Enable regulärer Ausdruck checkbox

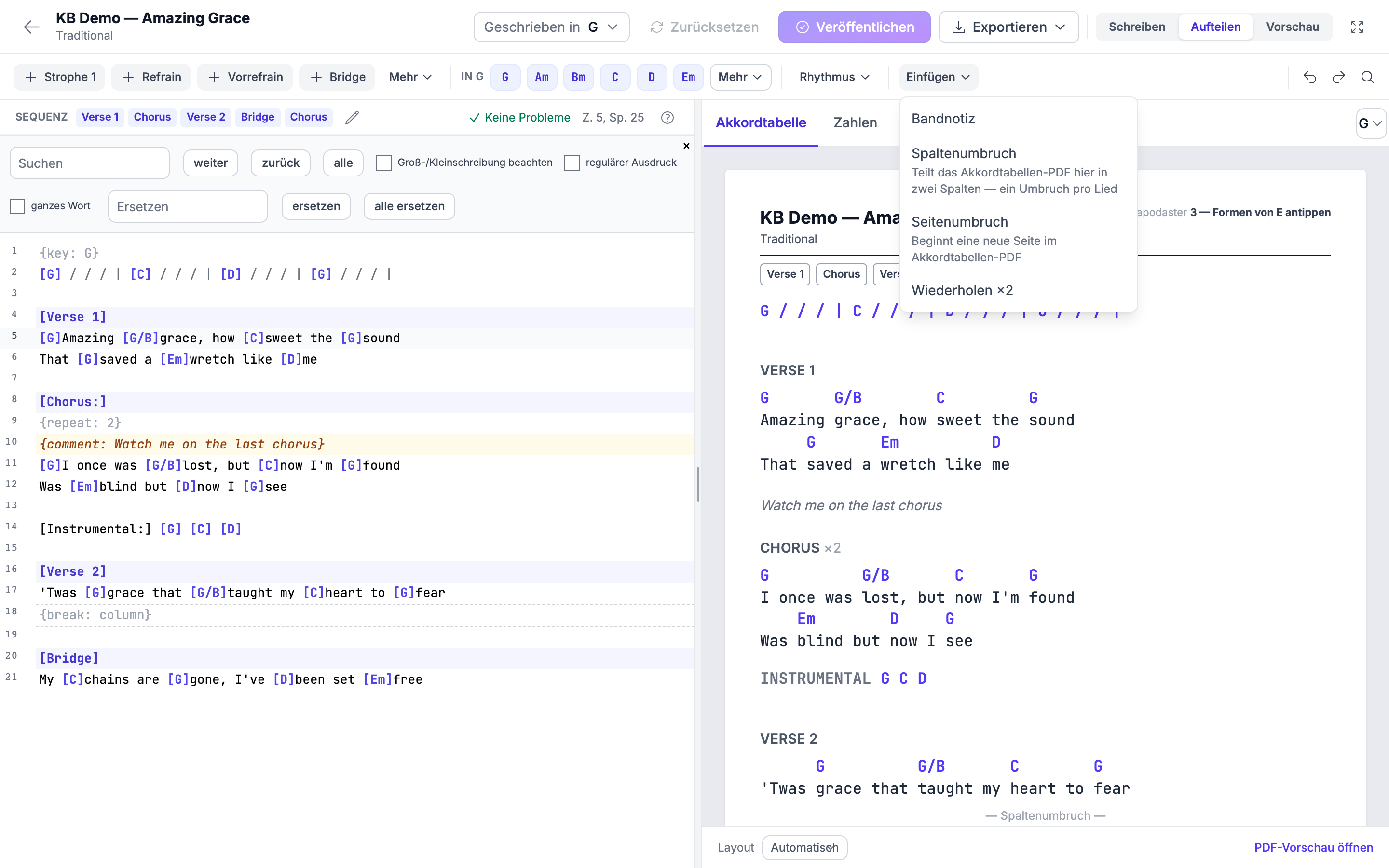point(572,163)
